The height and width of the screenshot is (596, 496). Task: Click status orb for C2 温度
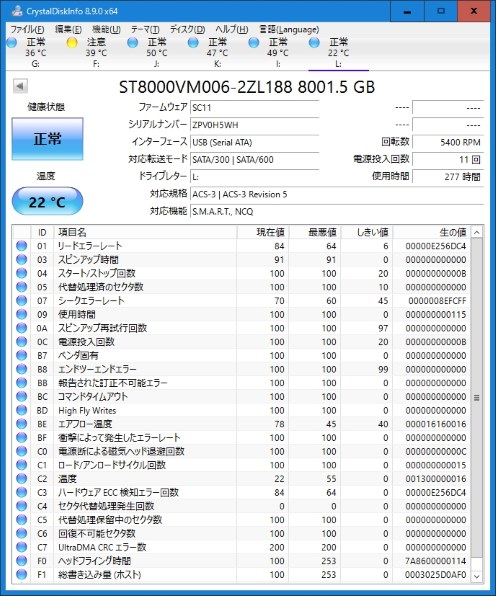(x=22, y=479)
